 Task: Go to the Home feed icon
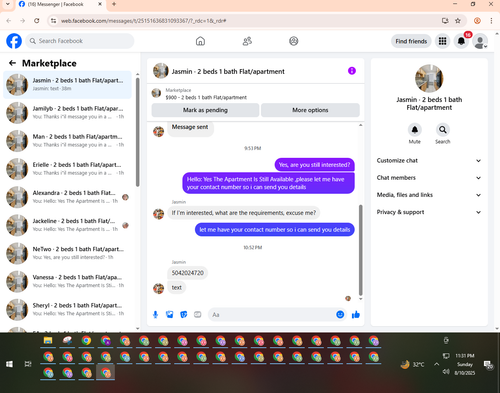pos(200,41)
